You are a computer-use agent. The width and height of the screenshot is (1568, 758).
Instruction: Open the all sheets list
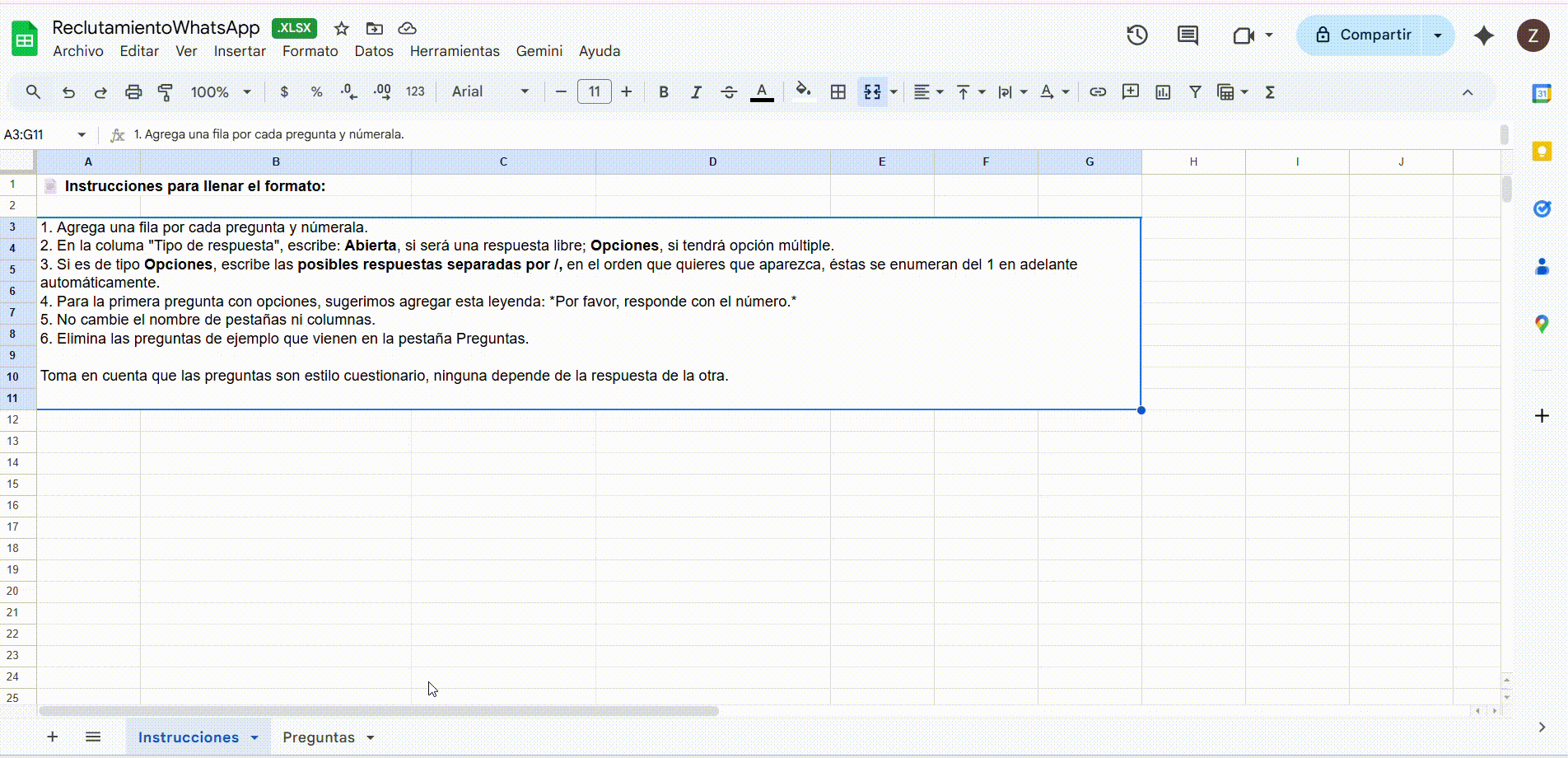(93, 737)
